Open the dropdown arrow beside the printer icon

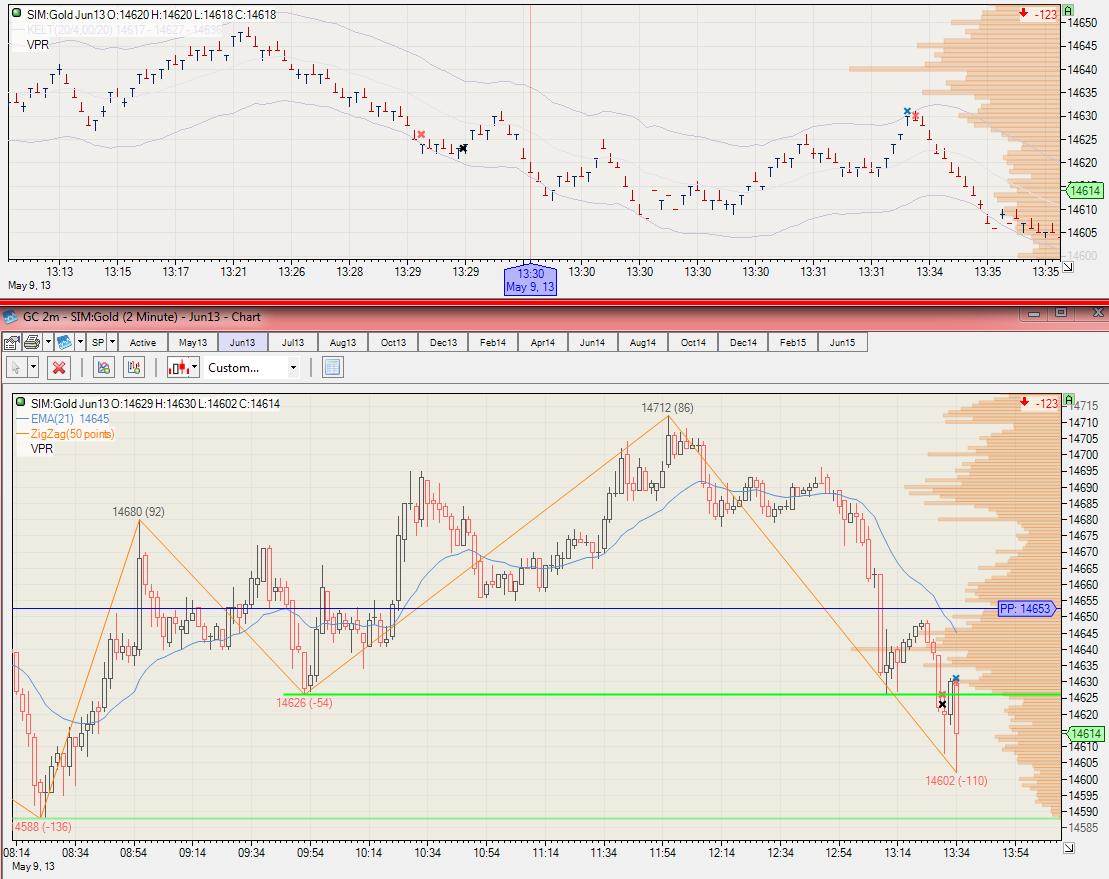pos(48,343)
